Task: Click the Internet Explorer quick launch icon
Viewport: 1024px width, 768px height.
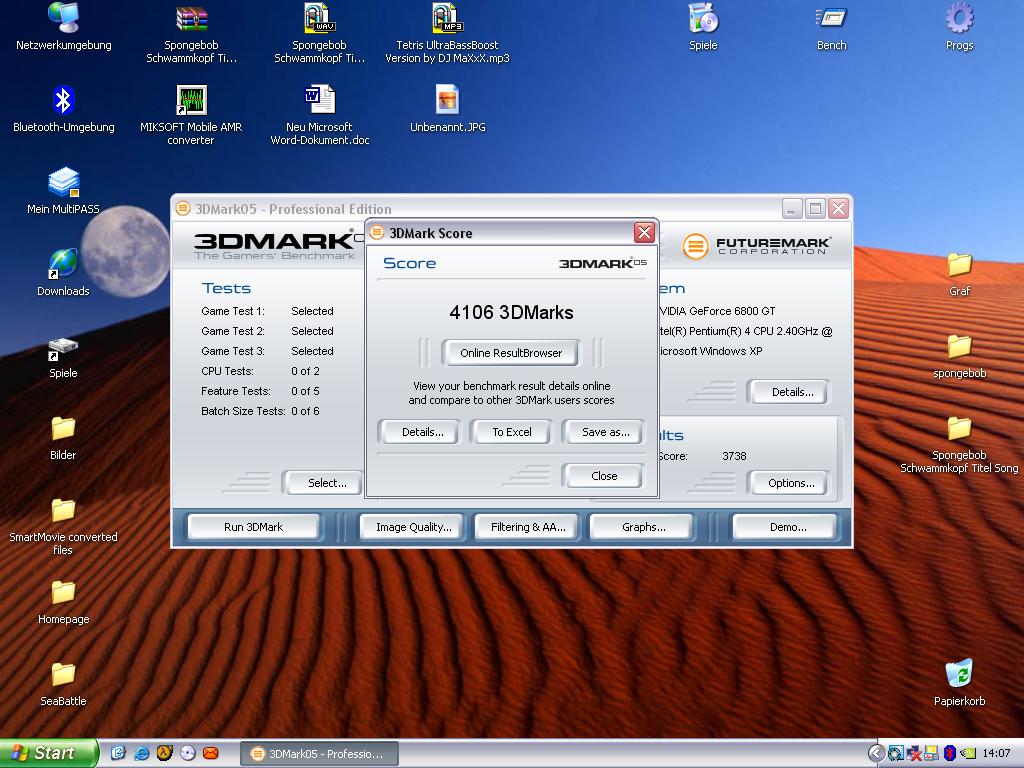Action: tap(141, 753)
